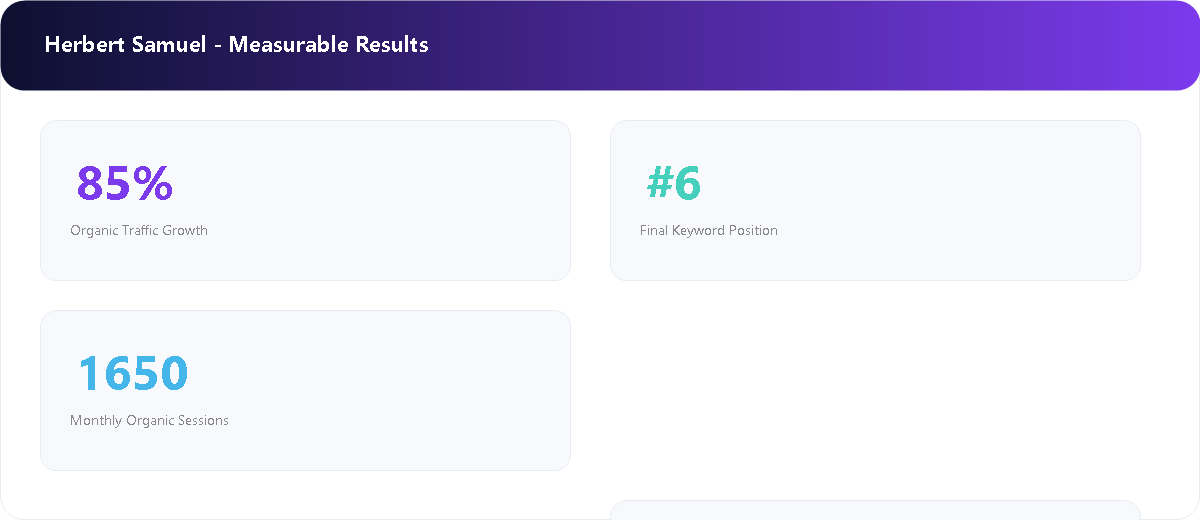Select the word Monthly under 1650
The height and width of the screenshot is (520, 1200).
point(96,420)
